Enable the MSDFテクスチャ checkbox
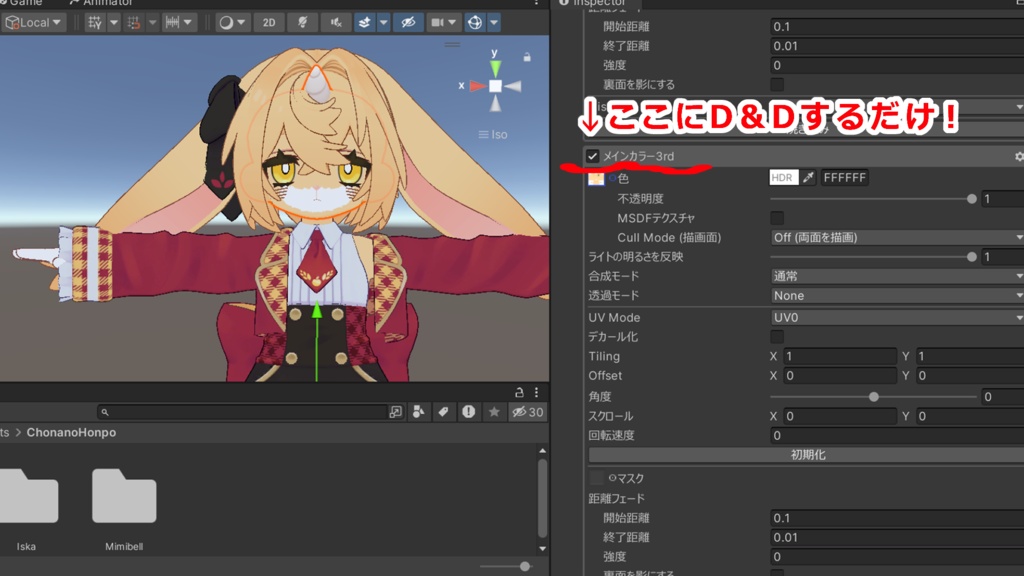 777,218
